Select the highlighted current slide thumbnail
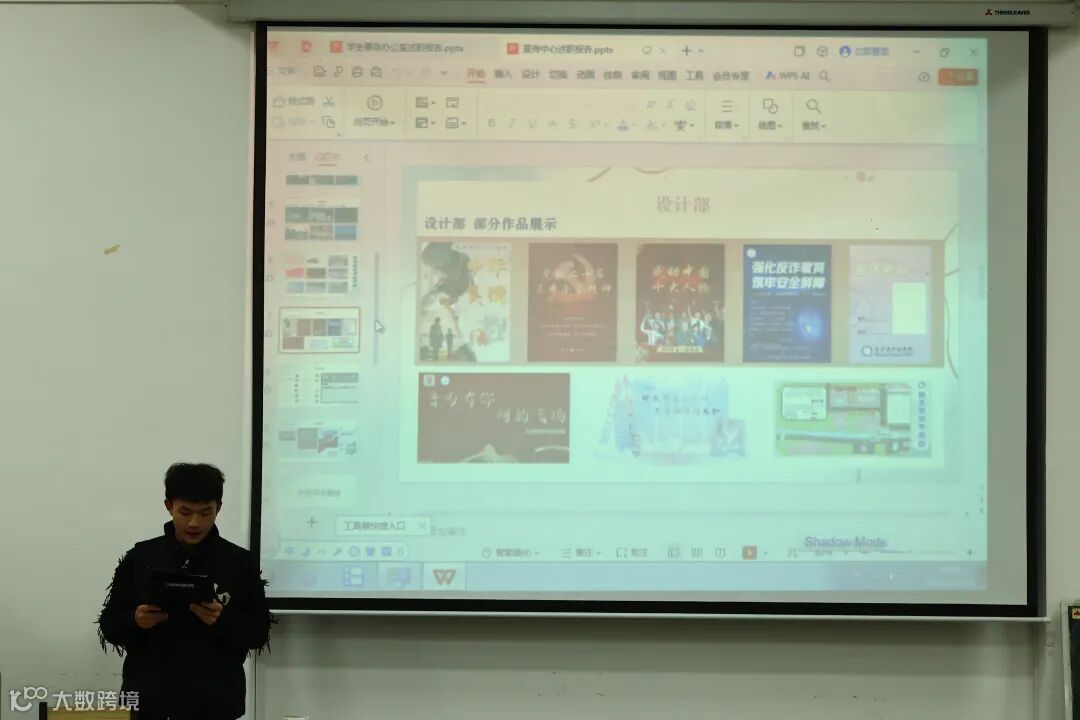 (319, 330)
